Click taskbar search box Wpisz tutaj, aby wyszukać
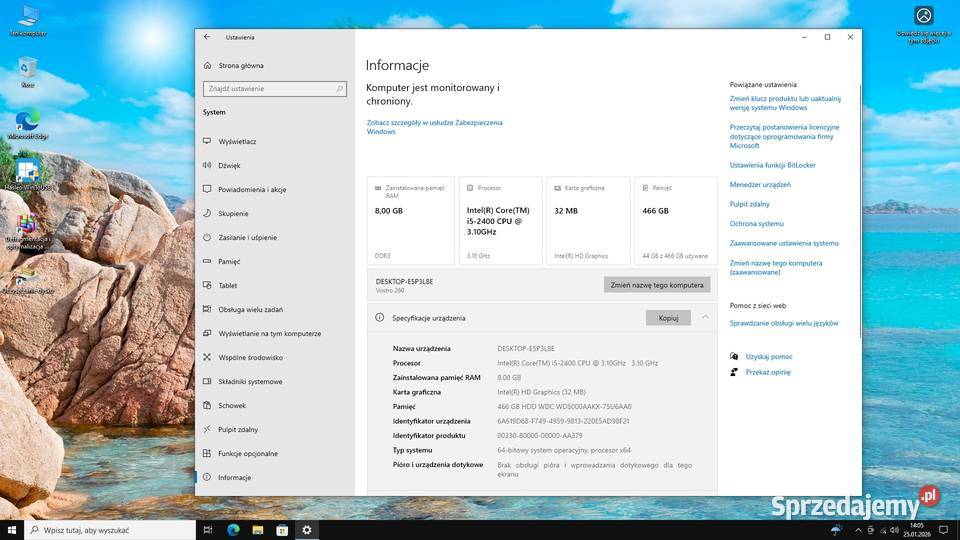Image resolution: width=960 pixels, height=540 pixels. coord(110,530)
